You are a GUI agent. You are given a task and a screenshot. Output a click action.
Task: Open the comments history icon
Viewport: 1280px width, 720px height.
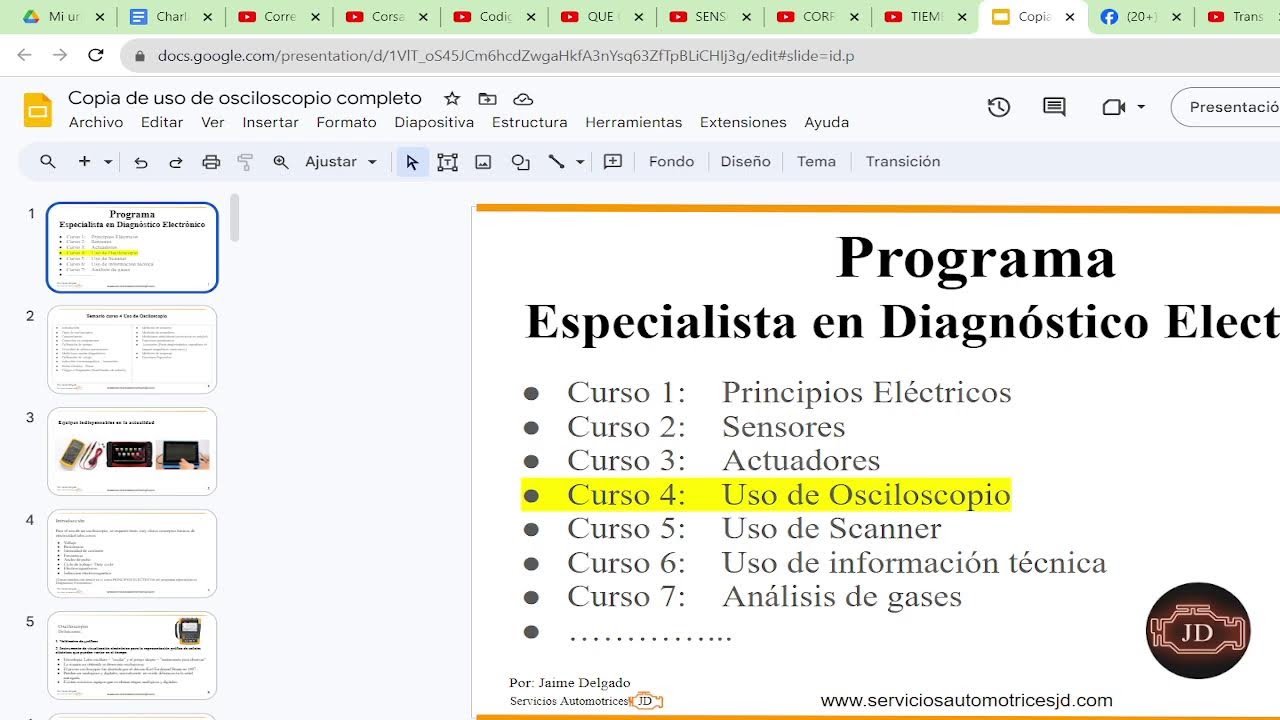pyautogui.click(x=1054, y=107)
